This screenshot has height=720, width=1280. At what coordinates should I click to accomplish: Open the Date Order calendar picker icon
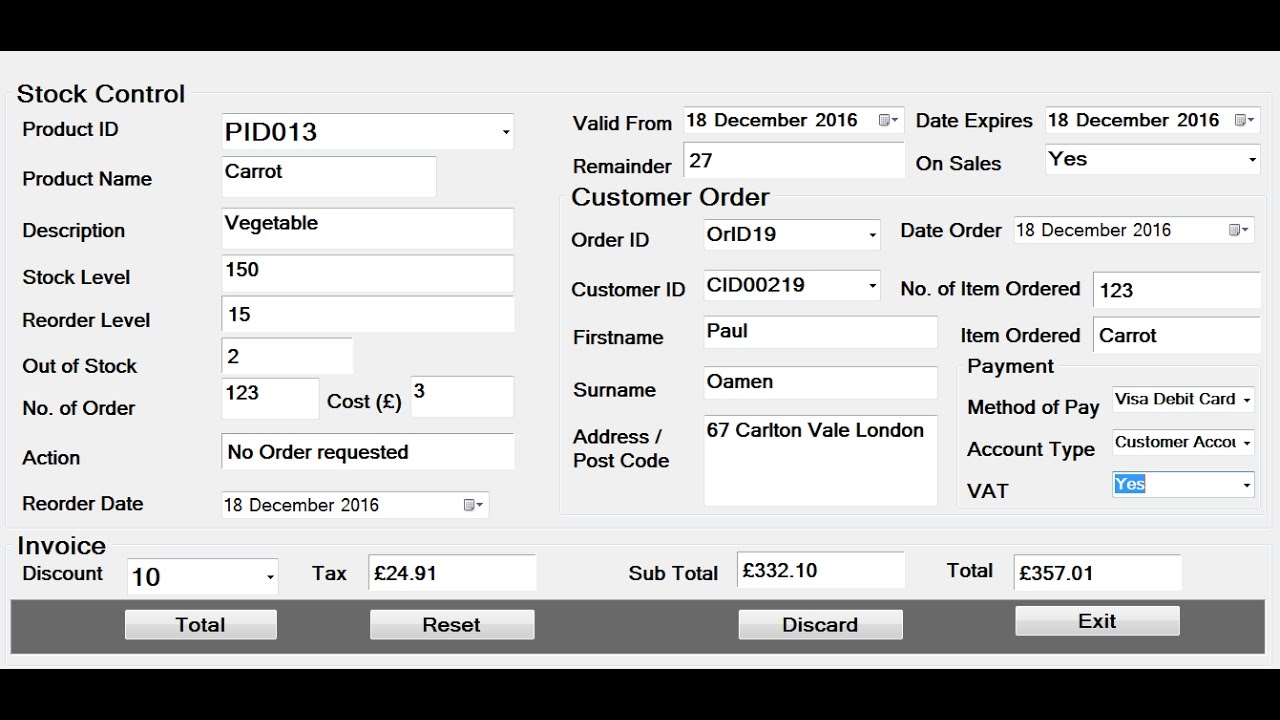(1238, 230)
